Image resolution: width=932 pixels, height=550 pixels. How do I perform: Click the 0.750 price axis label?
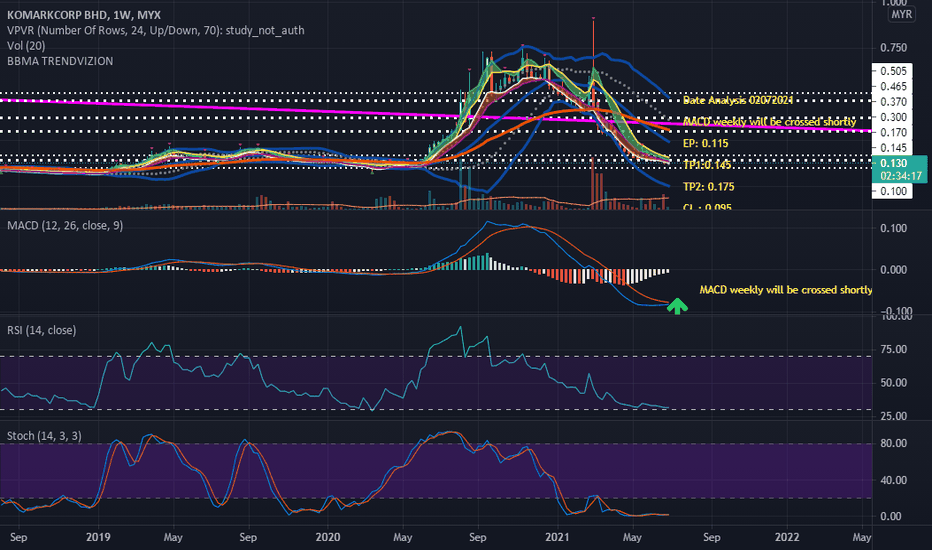[893, 48]
